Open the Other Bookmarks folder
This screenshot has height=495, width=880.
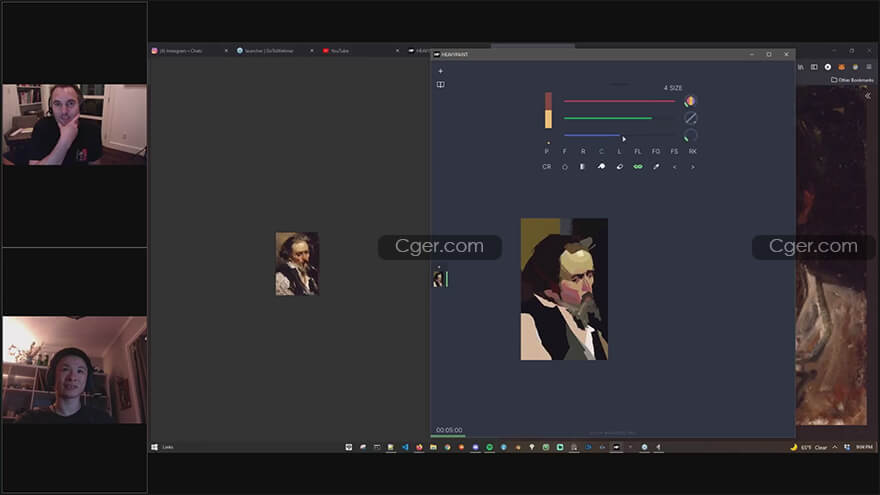click(852, 80)
